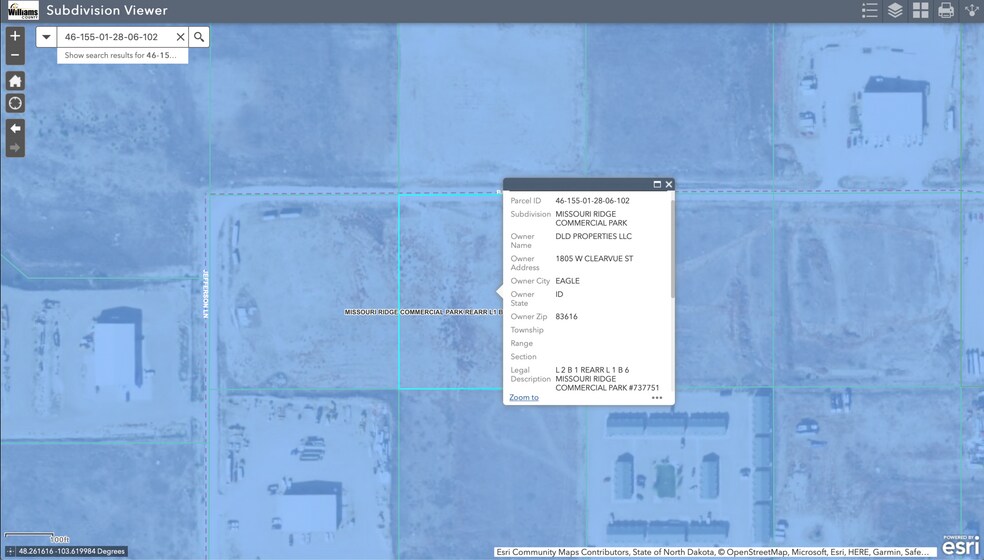Show search results for 46-15... suggestion
The height and width of the screenshot is (560, 984).
122,55
